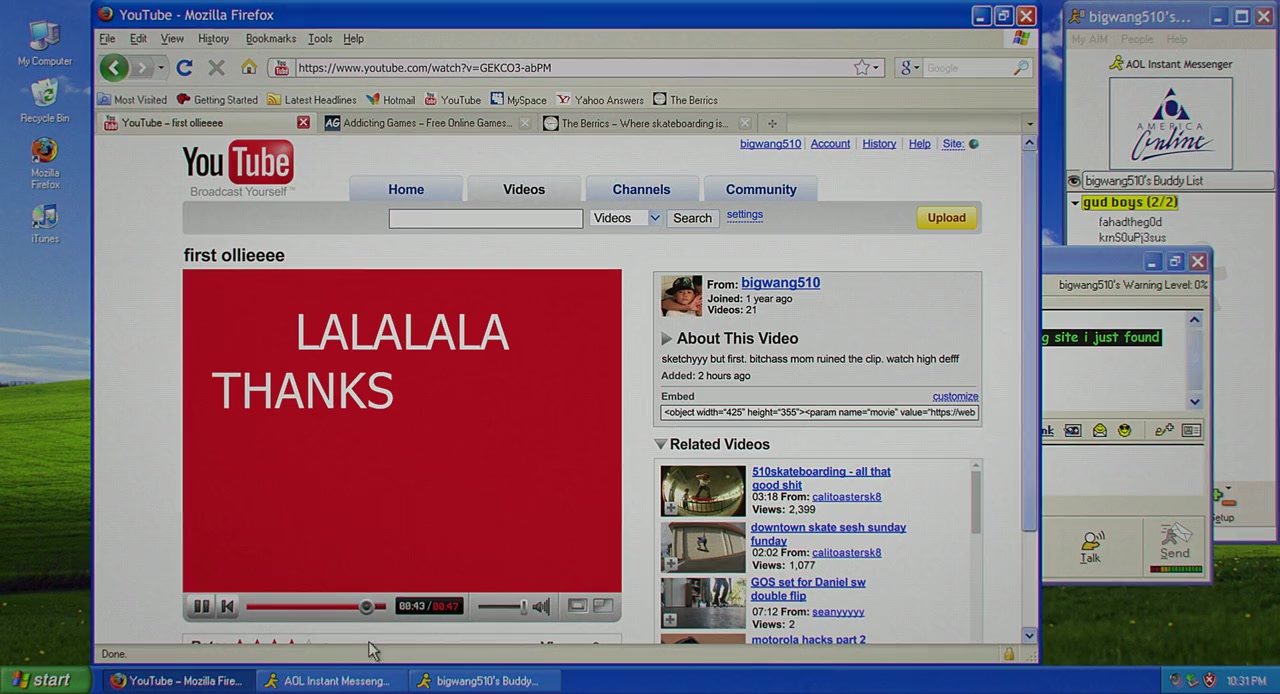Viewport: 1280px width, 694px height.
Task: Click the add buddy icon in AIM chat toolbar
Action: click(1164, 430)
